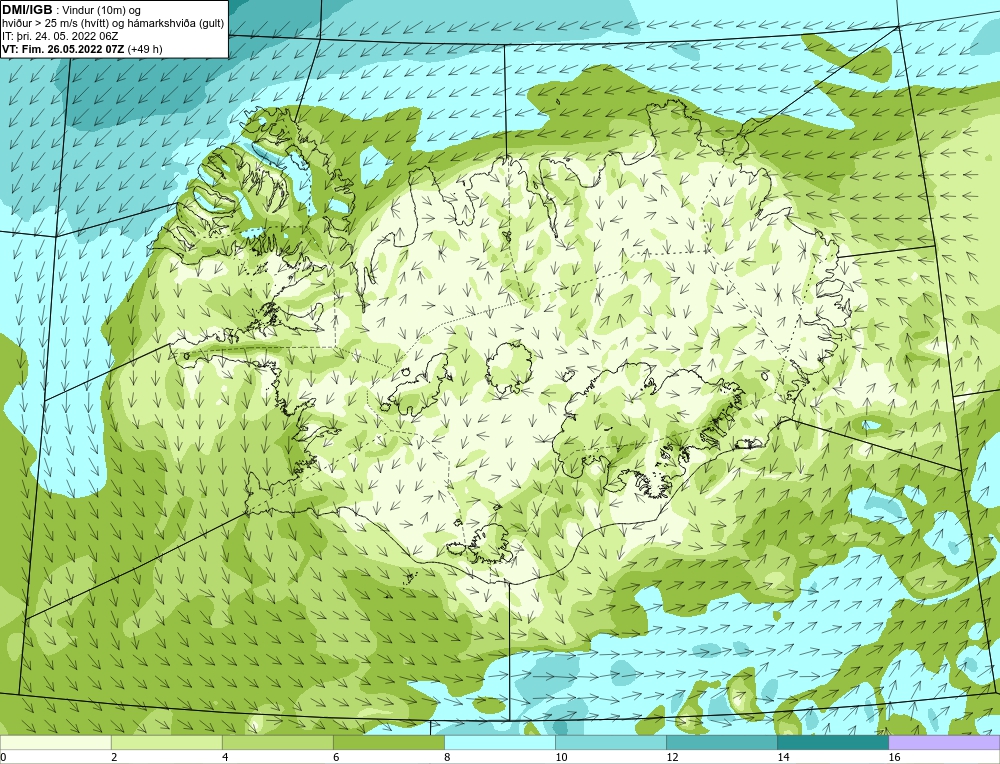The height and width of the screenshot is (764, 1000).
Task: Click the "DMI/IGB" title text
Action: 27,10
